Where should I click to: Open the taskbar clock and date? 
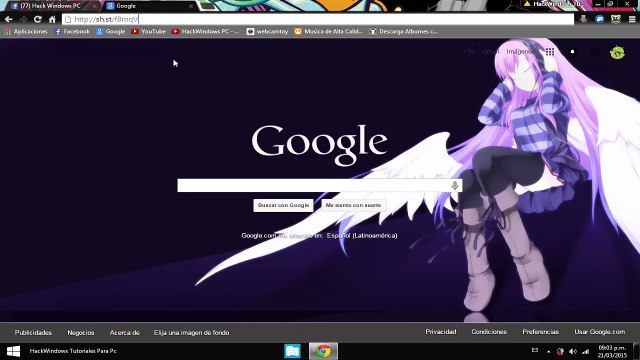612,351
